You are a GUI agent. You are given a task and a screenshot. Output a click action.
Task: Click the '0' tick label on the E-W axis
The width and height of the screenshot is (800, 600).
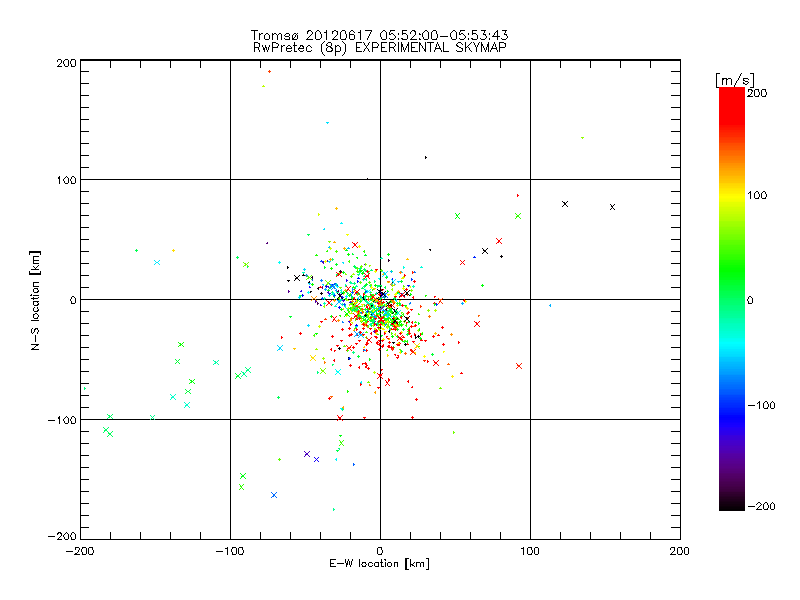click(380, 551)
